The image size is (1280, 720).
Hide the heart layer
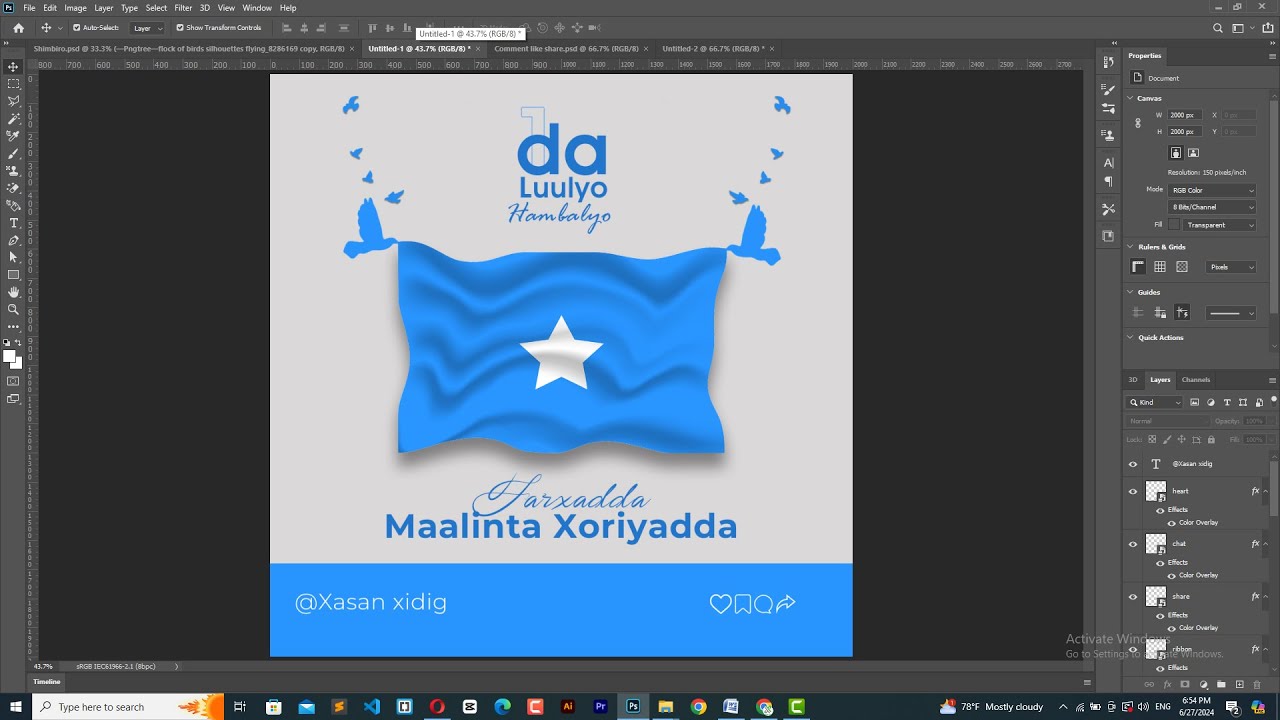[x=1133, y=491]
